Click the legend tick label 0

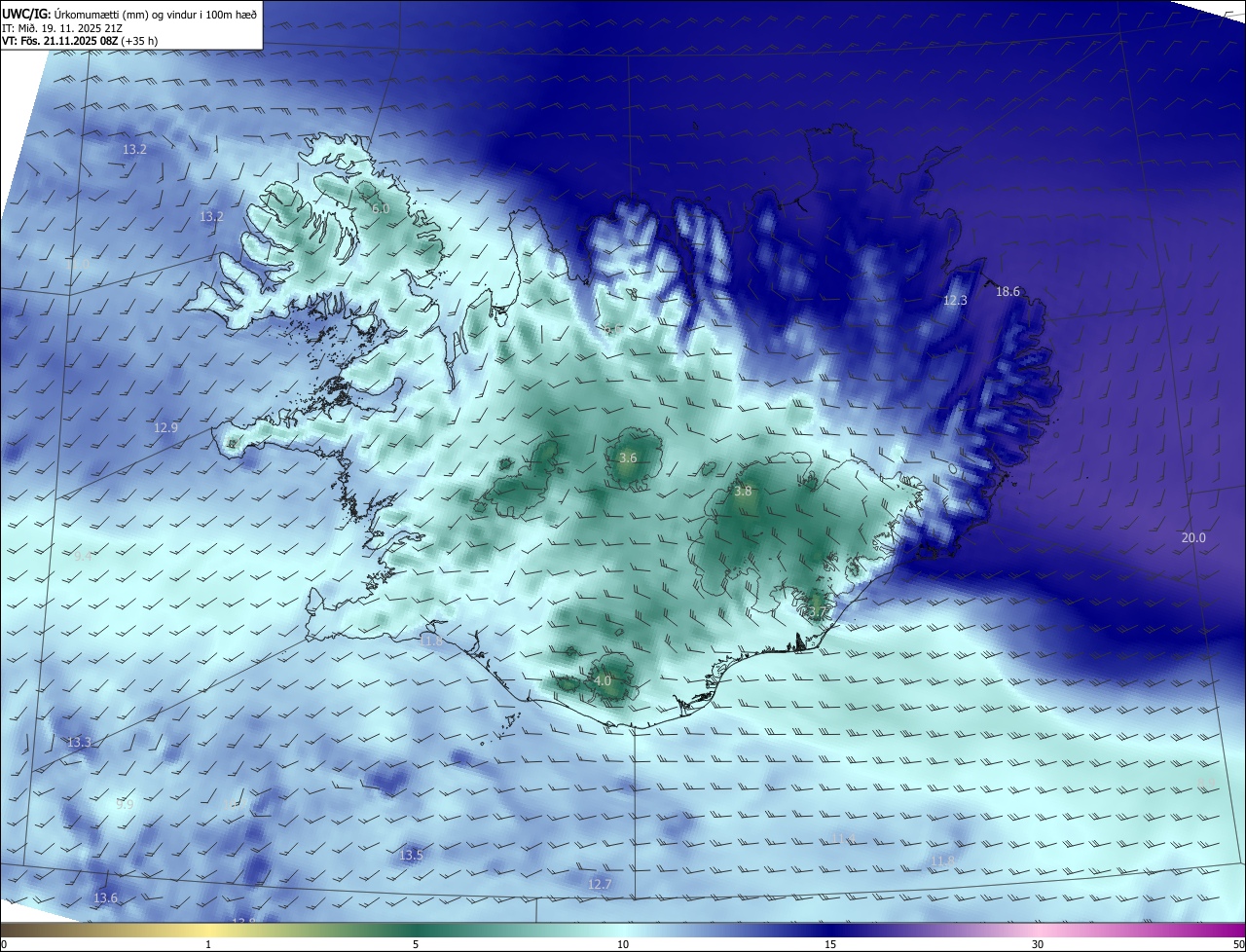pos(3,944)
